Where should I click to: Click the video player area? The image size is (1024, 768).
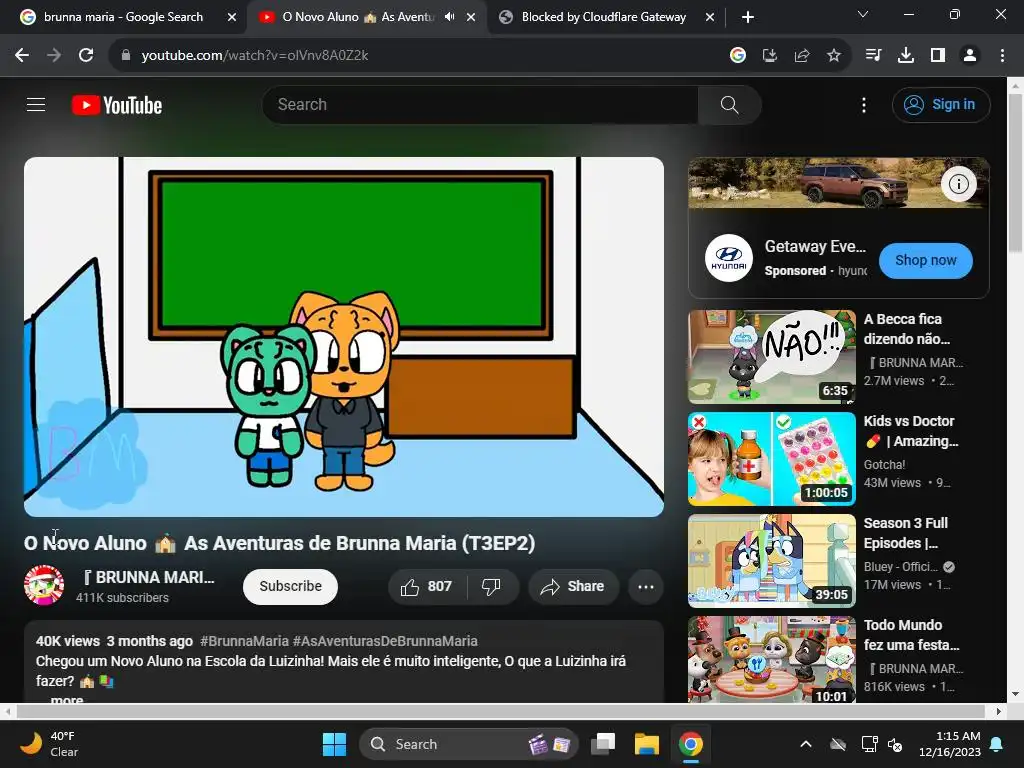click(x=344, y=336)
